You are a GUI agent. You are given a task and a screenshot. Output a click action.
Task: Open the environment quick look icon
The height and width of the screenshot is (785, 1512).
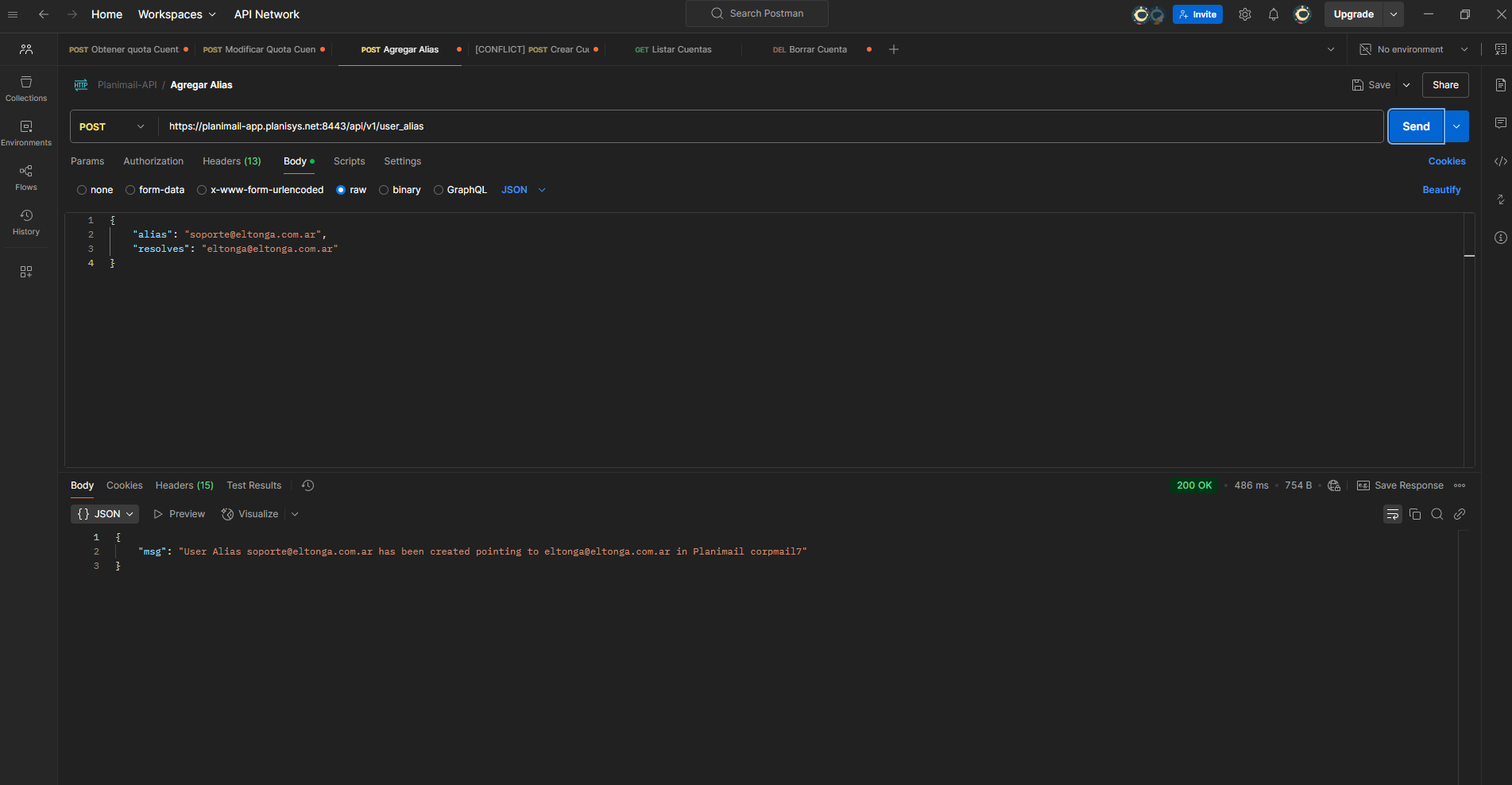pyautogui.click(x=1500, y=49)
